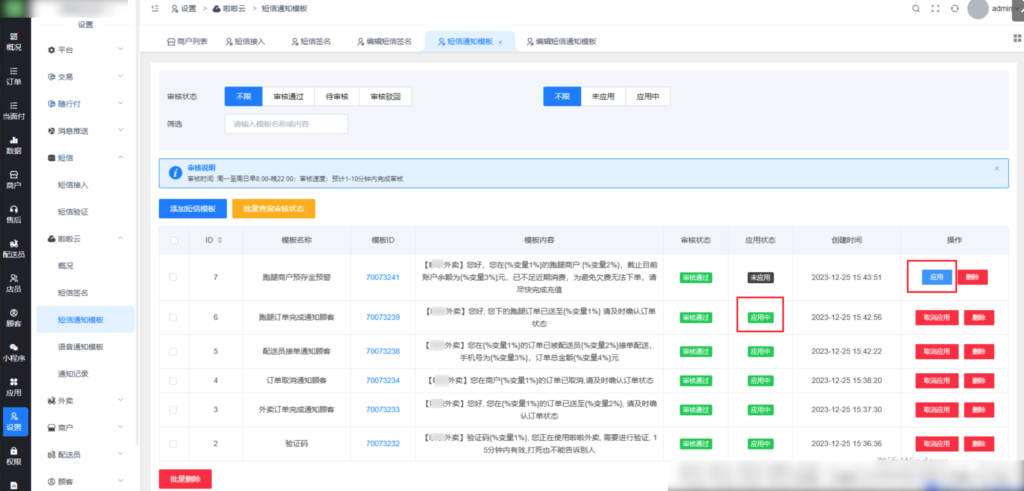The width and height of the screenshot is (1024, 491).
Task: Open 权限 in dark sidebar
Action: [x=14, y=456]
